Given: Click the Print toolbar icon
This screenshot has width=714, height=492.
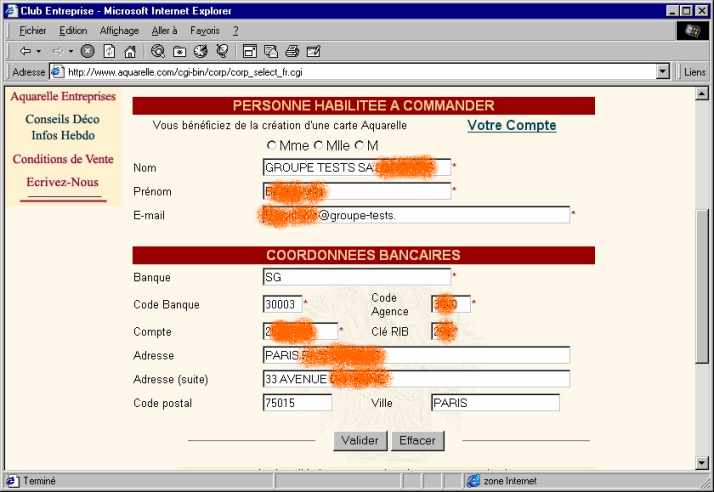Looking at the screenshot, I should (x=292, y=51).
